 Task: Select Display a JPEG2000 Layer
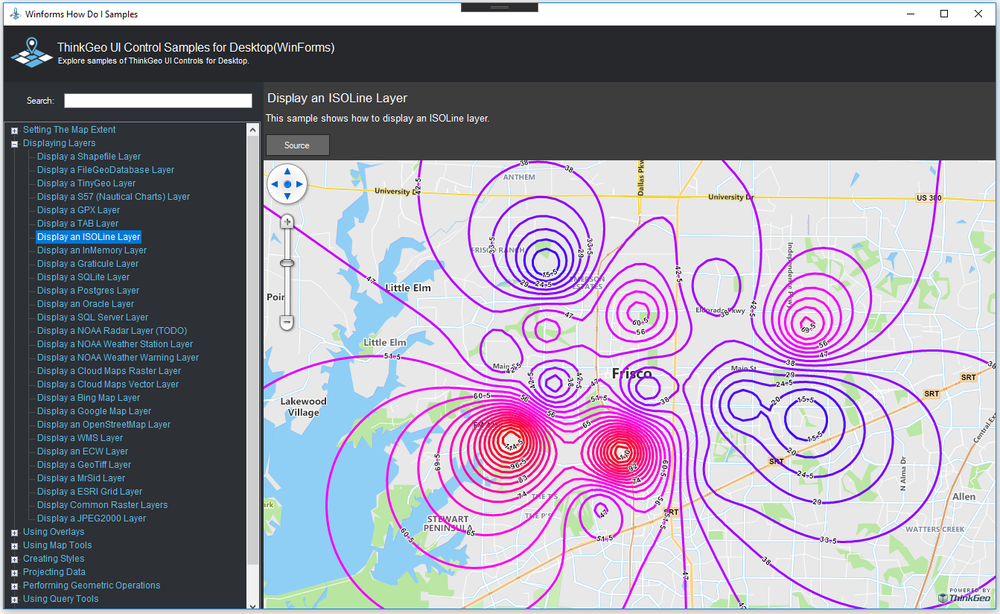pyautogui.click(x=91, y=518)
